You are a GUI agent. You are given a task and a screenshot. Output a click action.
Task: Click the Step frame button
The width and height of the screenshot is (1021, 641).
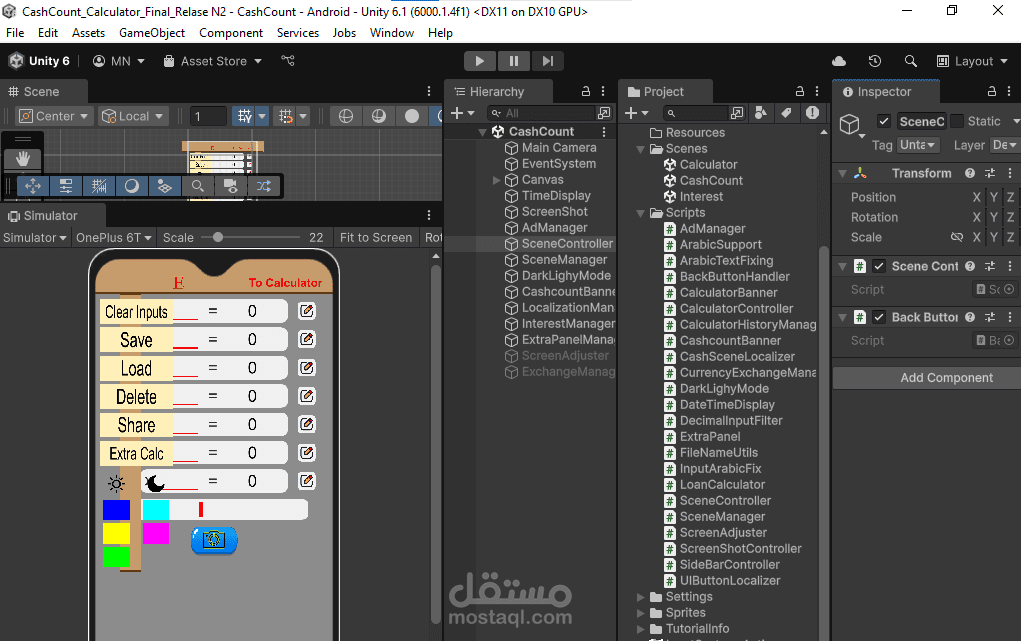pos(548,61)
